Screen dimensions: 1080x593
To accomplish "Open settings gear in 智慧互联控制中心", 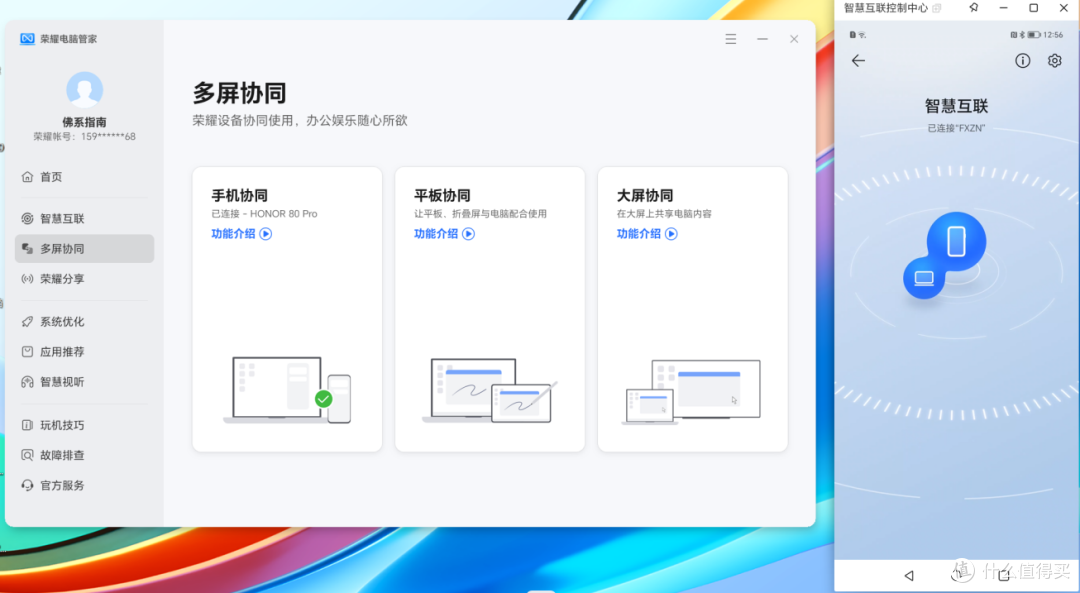I will 1055,60.
